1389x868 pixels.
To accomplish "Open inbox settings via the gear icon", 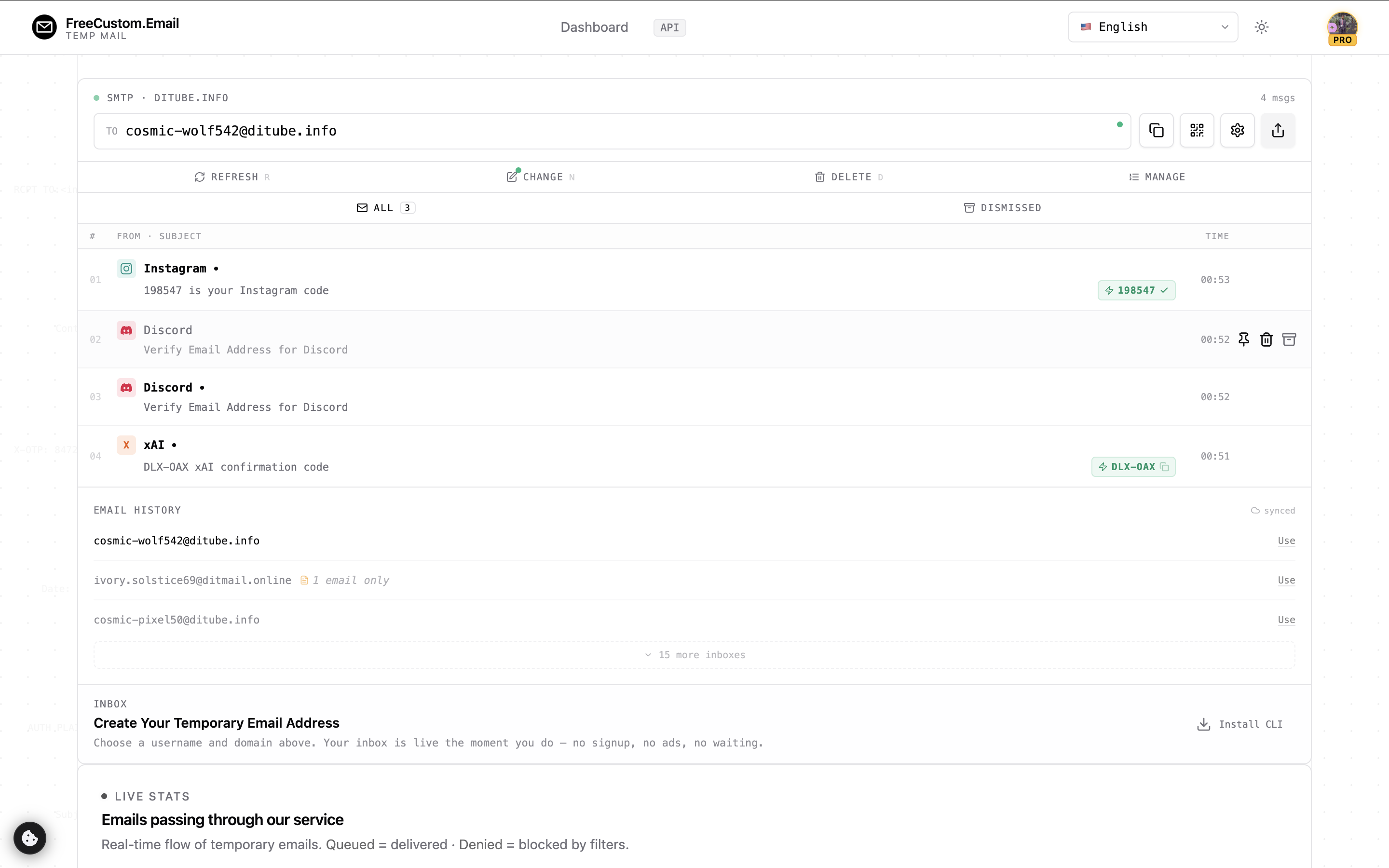I will (x=1237, y=130).
